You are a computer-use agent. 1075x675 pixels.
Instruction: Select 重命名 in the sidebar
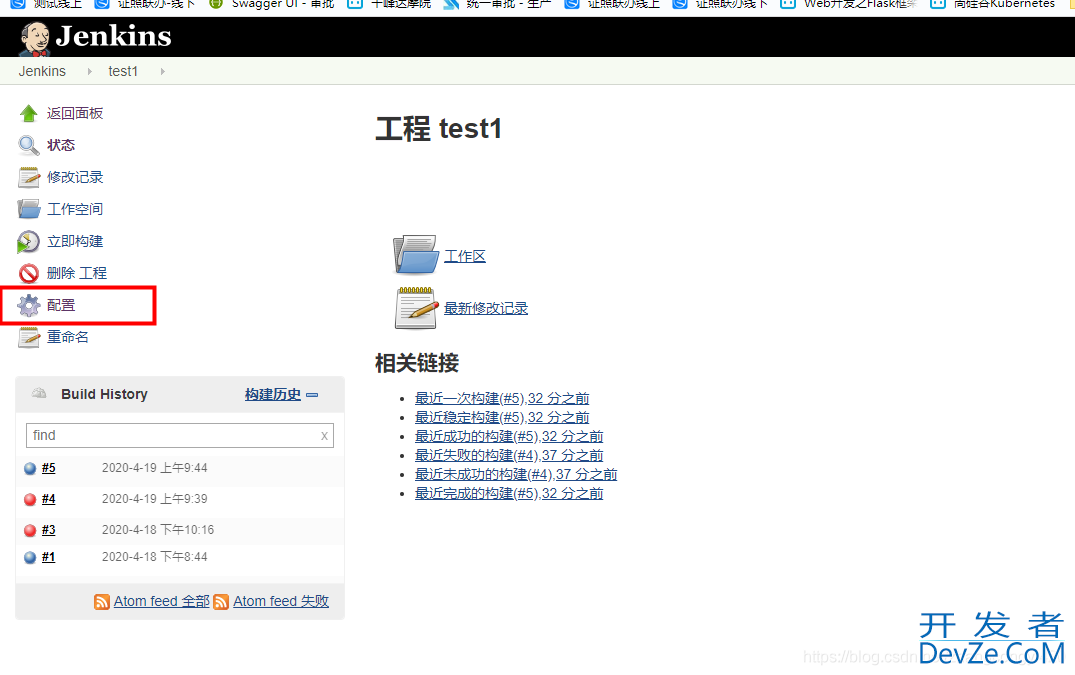(x=68, y=337)
